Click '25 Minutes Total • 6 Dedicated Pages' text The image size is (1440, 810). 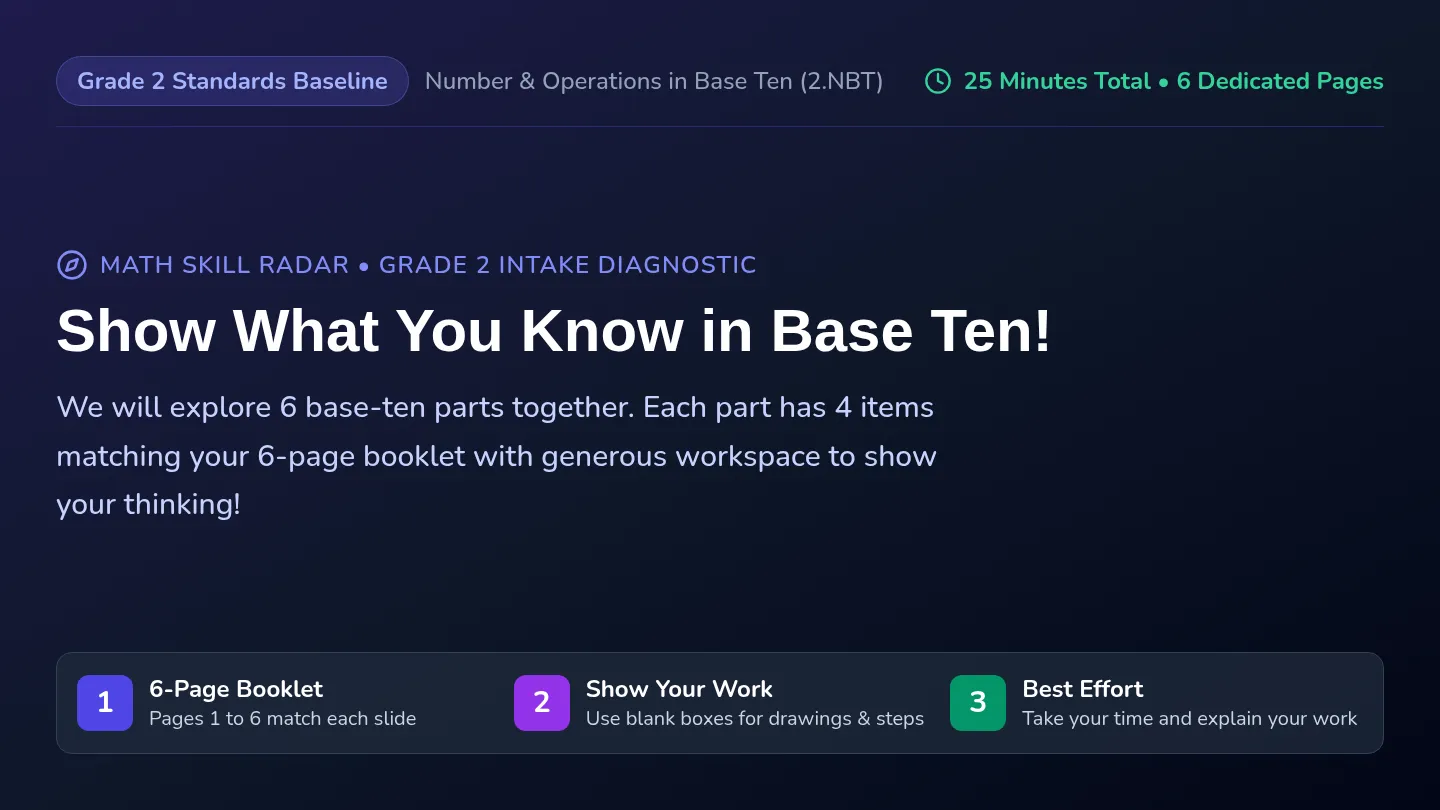1174,81
